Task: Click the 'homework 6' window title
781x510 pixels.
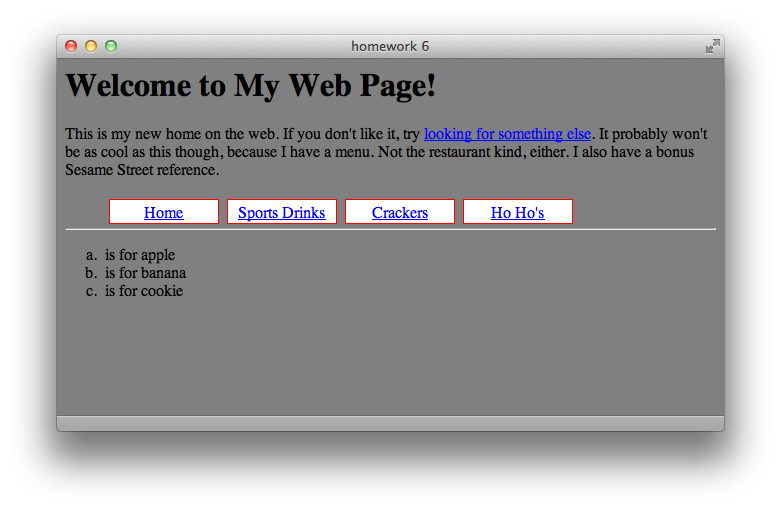Action: click(390, 46)
